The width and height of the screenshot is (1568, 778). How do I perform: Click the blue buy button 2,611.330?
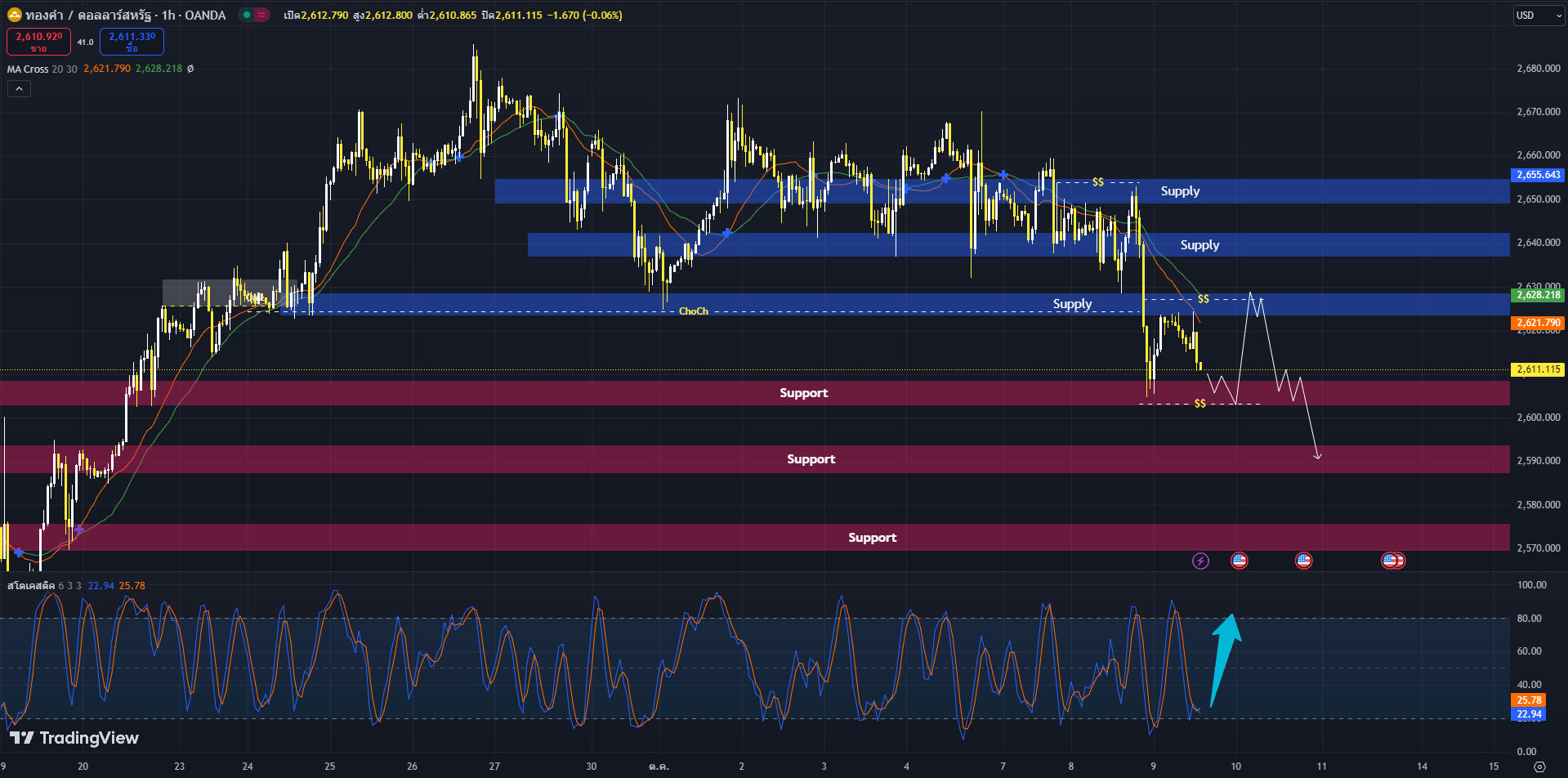pyautogui.click(x=132, y=42)
